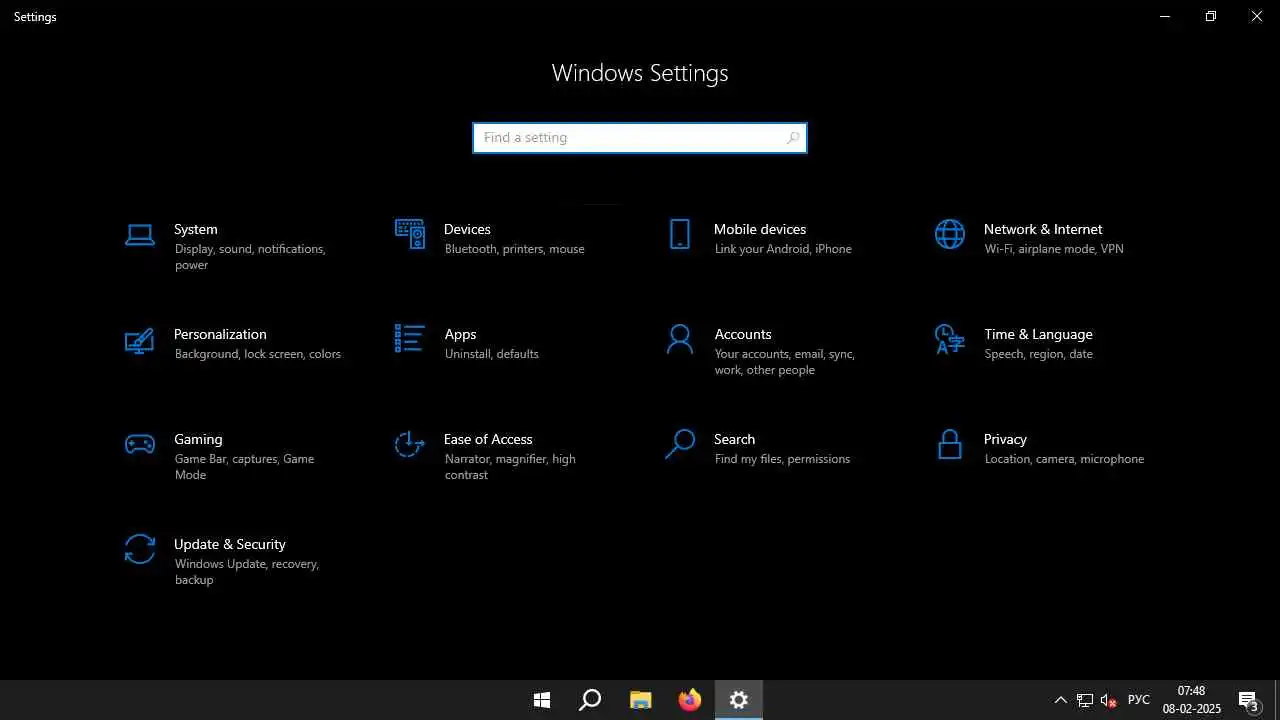Viewport: 1280px width, 720px height.
Task: Click the Personalization title
Action: coord(220,334)
